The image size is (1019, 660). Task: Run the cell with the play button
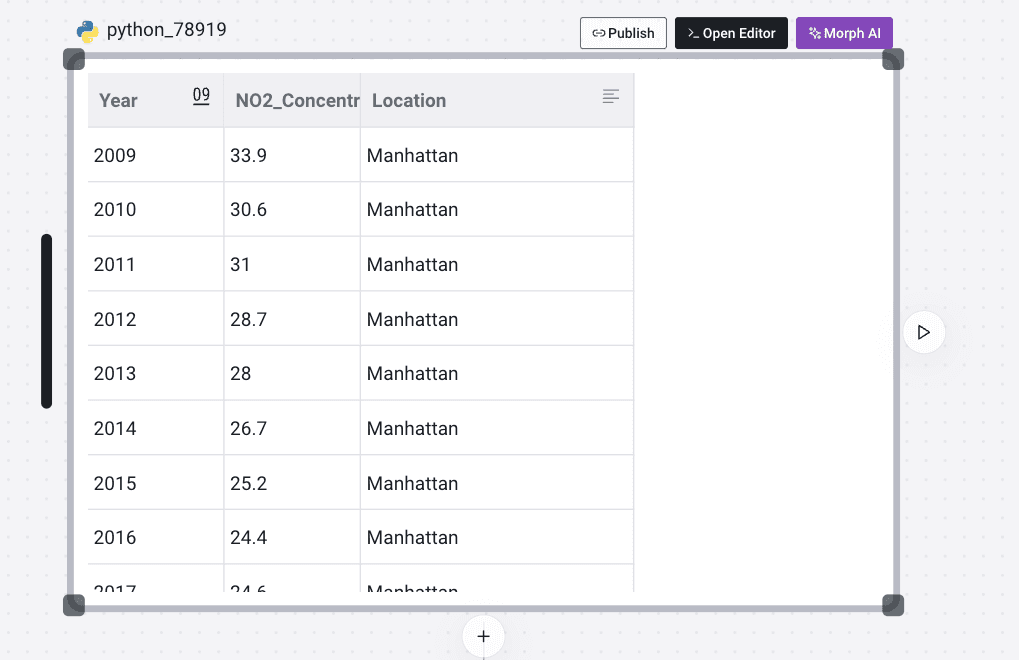point(923,332)
